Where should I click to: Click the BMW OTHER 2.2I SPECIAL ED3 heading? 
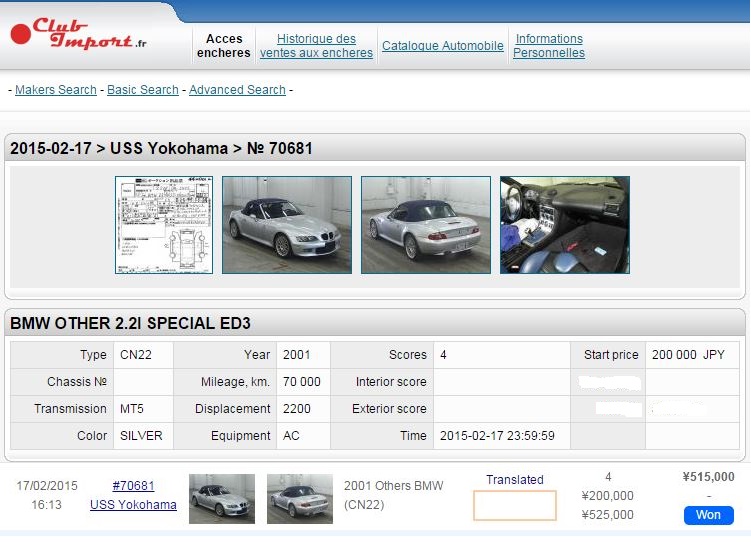coord(130,323)
